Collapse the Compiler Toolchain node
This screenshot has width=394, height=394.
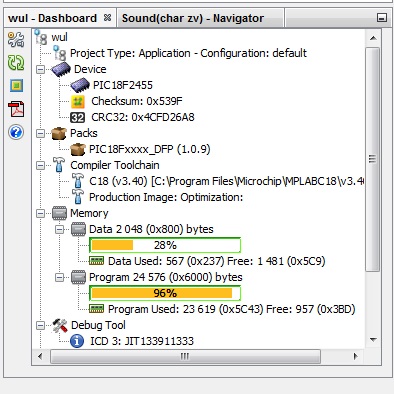pyautogui.click(x=40, y=165)
